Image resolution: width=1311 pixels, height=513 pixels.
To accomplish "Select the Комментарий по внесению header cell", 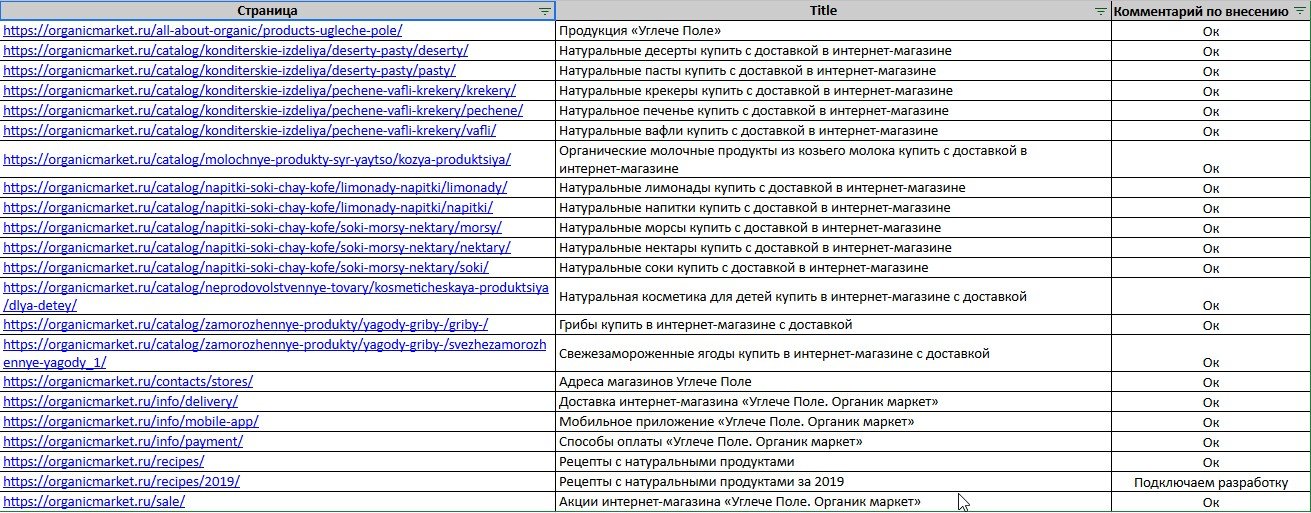I will point(1211,11).
